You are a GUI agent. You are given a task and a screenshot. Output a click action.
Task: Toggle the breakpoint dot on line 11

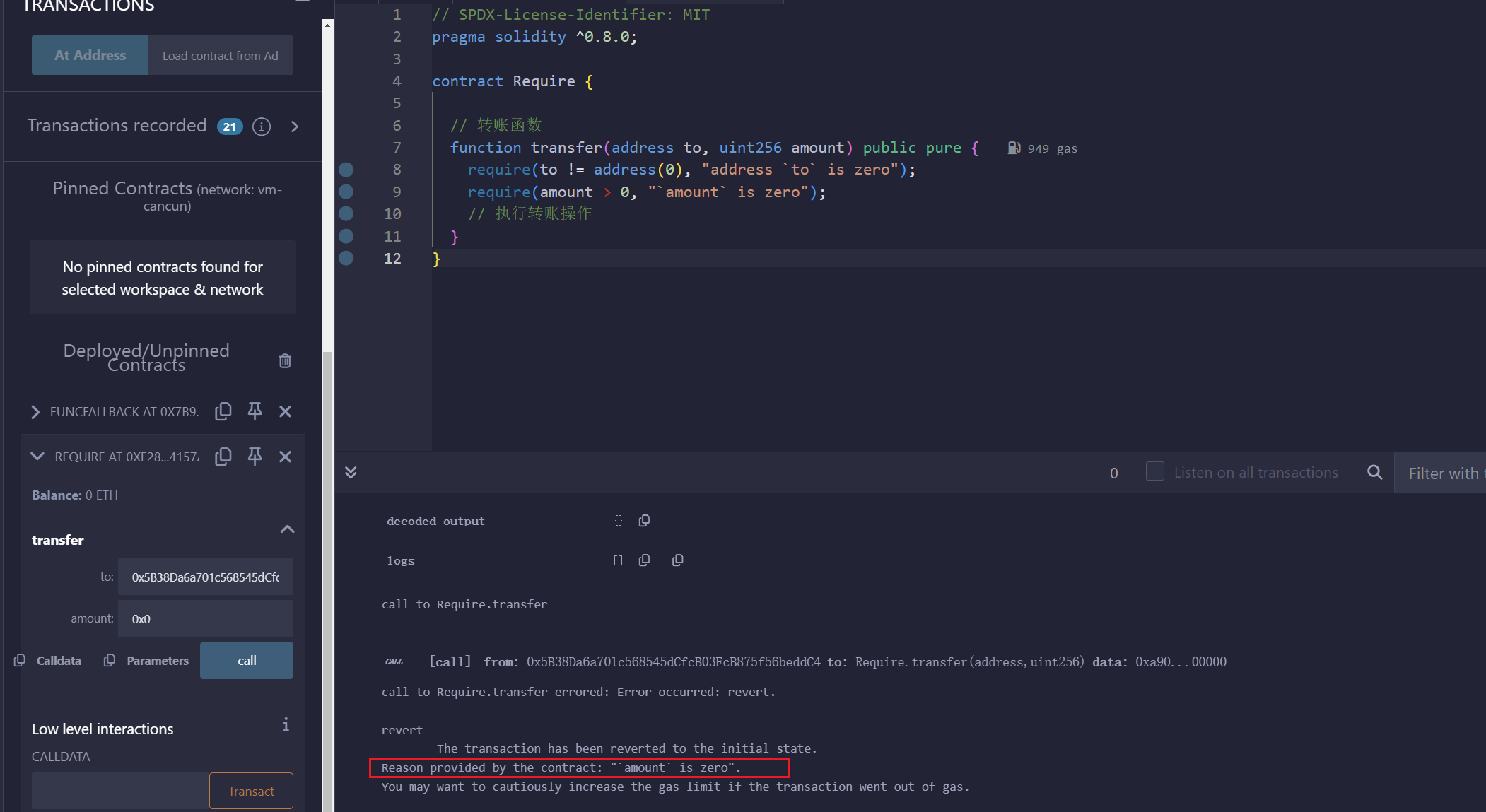pyautogui.click(x=346, y=236)
